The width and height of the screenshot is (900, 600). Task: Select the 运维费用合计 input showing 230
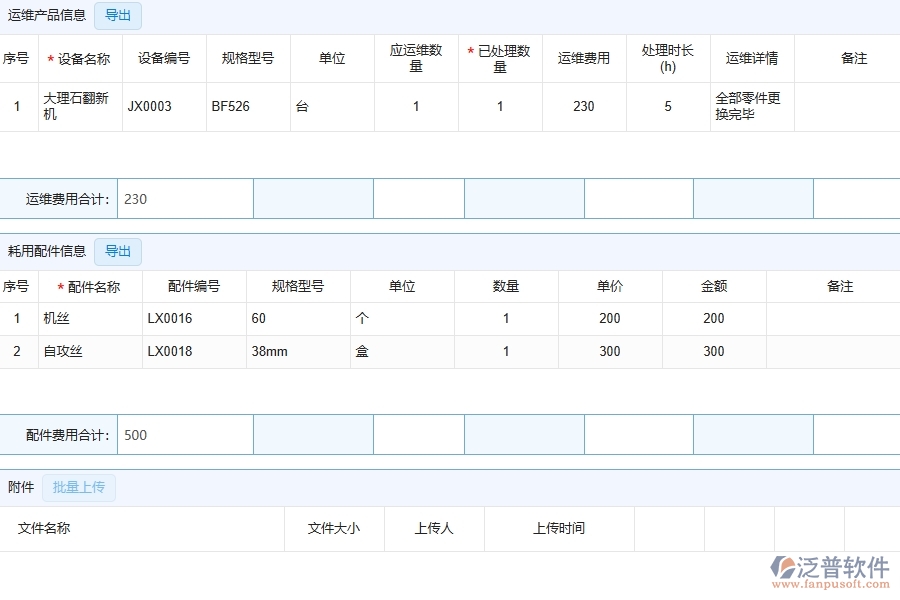(x=185, y=198)
